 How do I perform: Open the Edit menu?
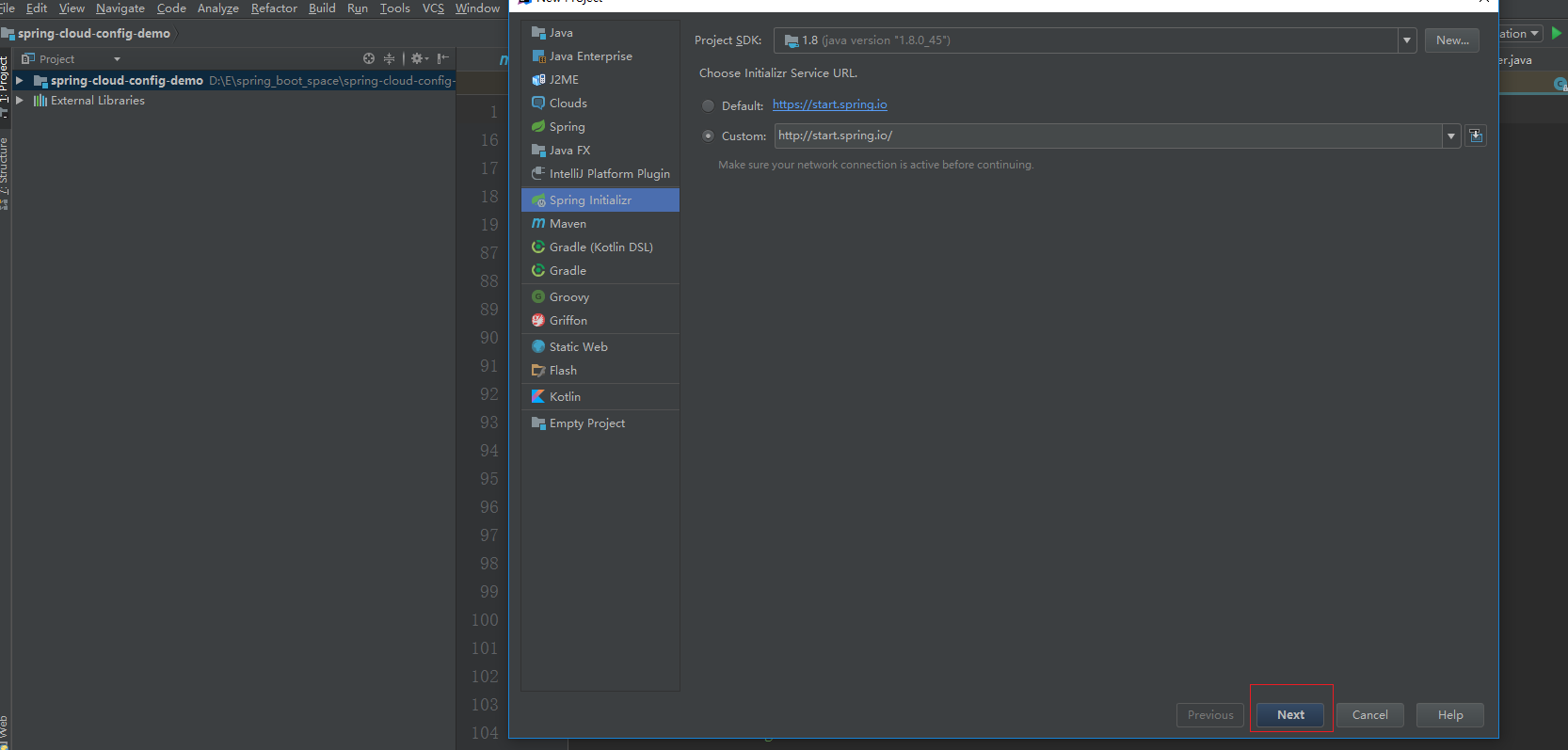pyautogui.click(x=37, y=8)
